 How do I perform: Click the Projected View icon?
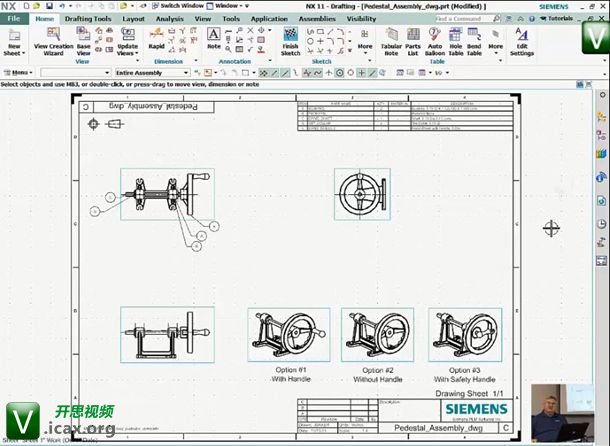point(99,30)
